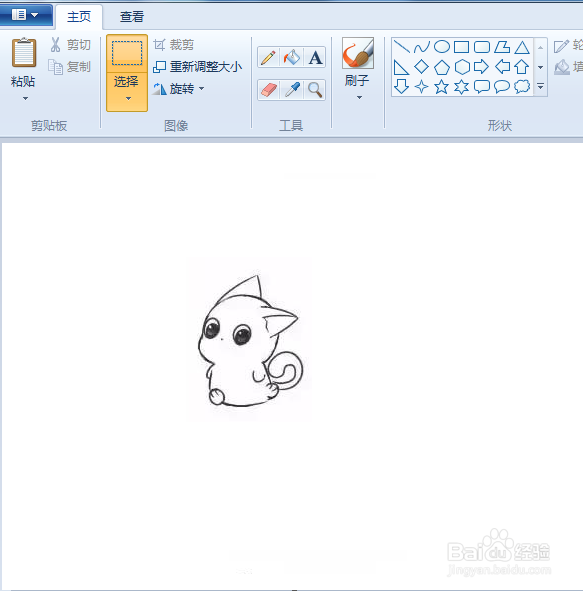The width and height of the screenshot is (583, 591).
Task: Choose the Down arrow shape
Action: click(x=401, y=86)
